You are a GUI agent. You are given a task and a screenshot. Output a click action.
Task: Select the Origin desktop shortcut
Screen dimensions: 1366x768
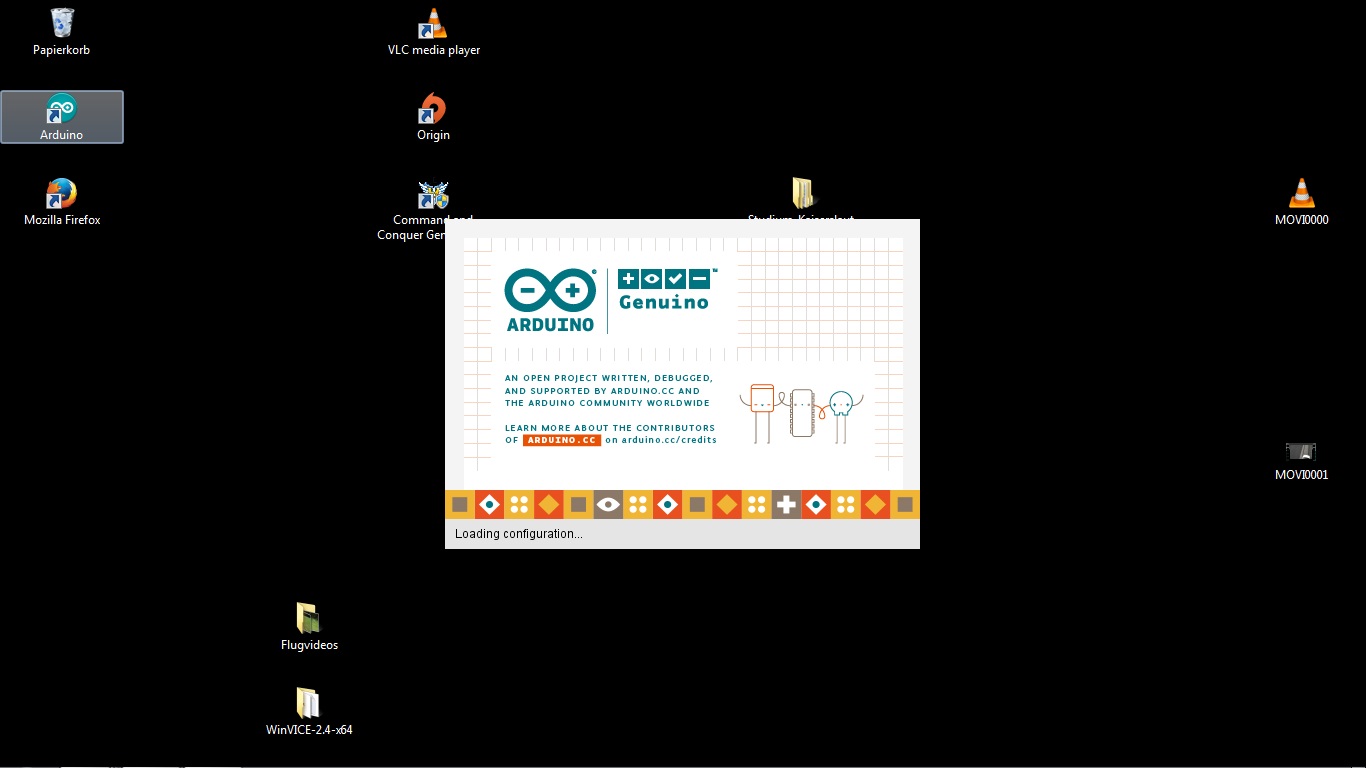(433, 117)
